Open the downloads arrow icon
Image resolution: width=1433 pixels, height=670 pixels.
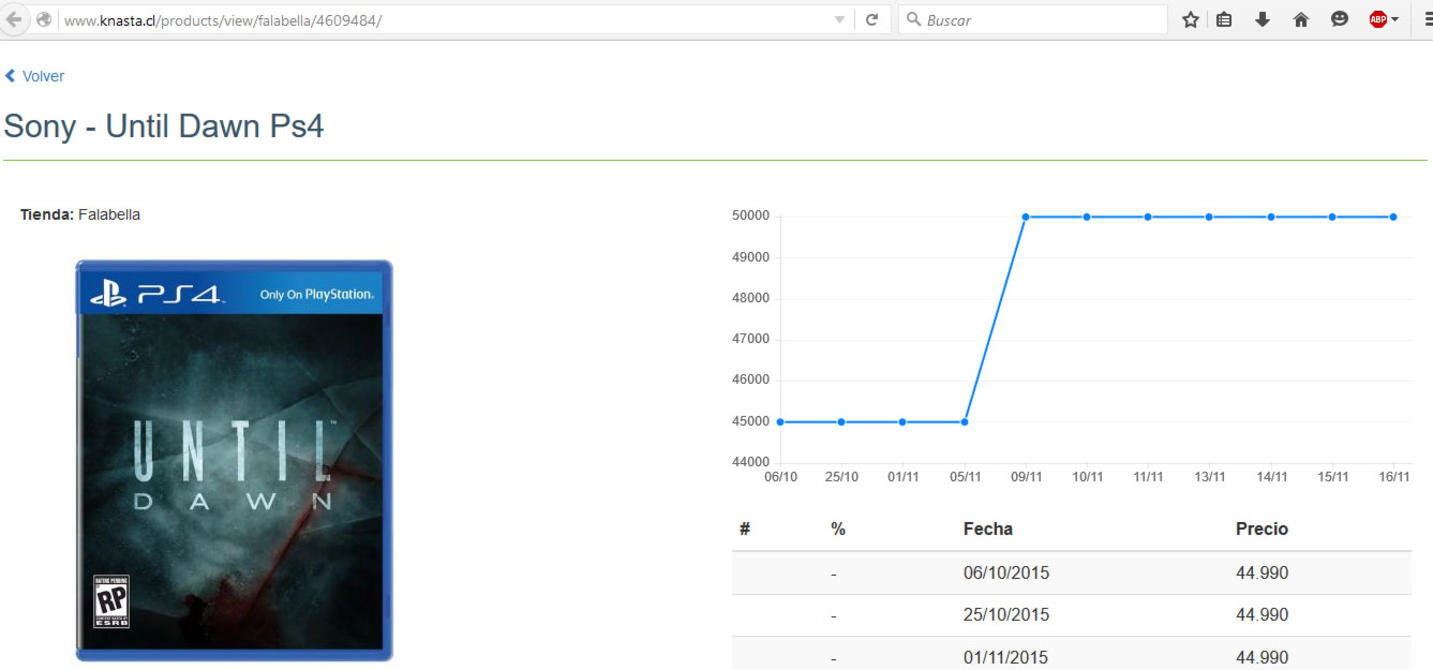[x=1262, y=20]
